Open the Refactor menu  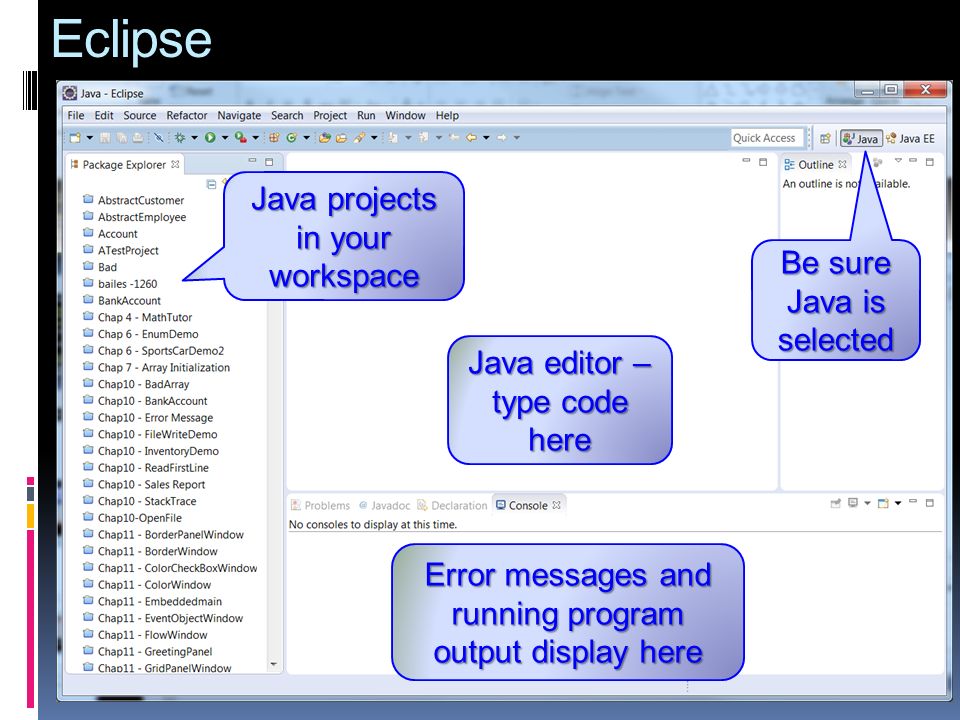[187, 115]
